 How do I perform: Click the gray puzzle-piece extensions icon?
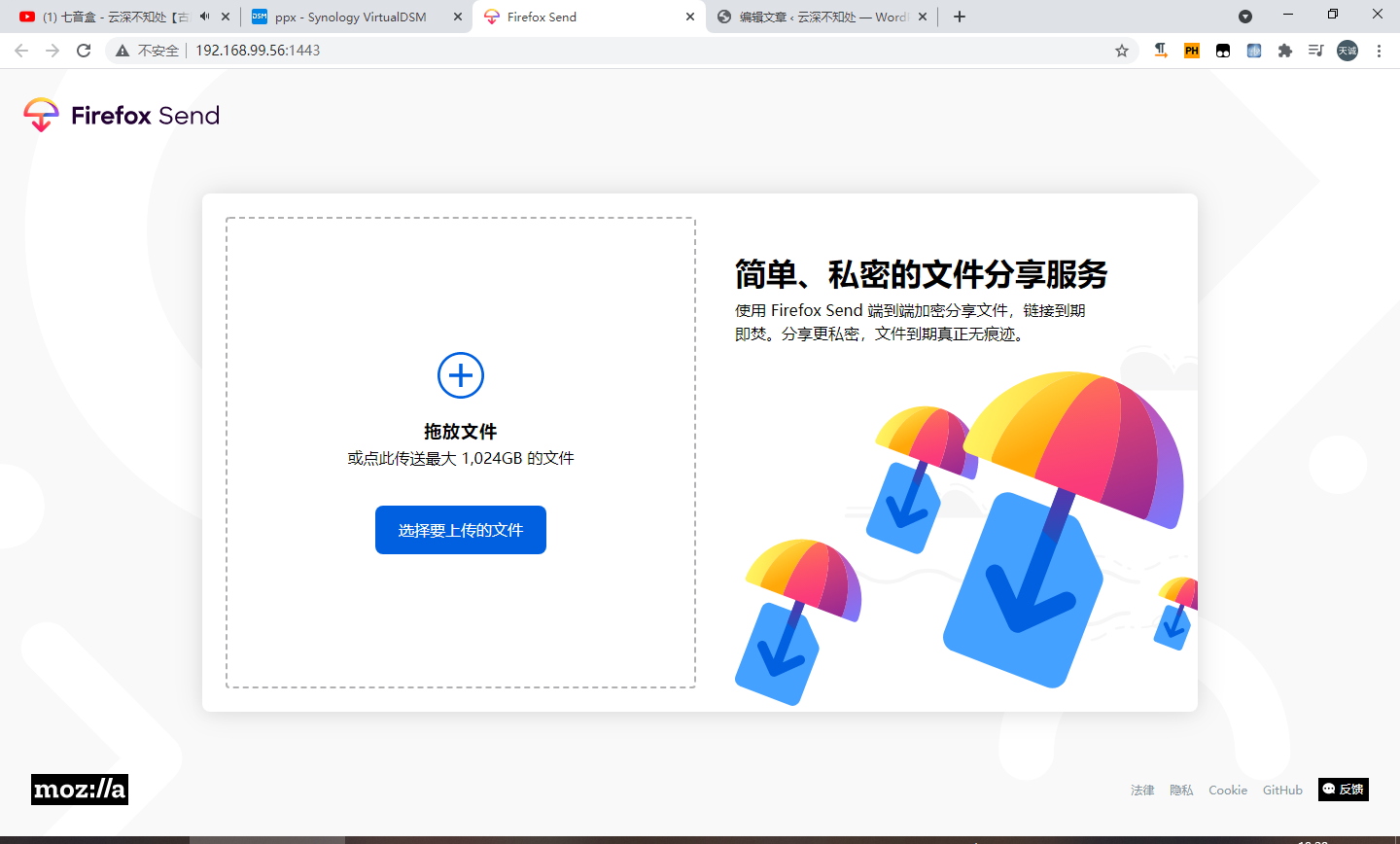1284,51
